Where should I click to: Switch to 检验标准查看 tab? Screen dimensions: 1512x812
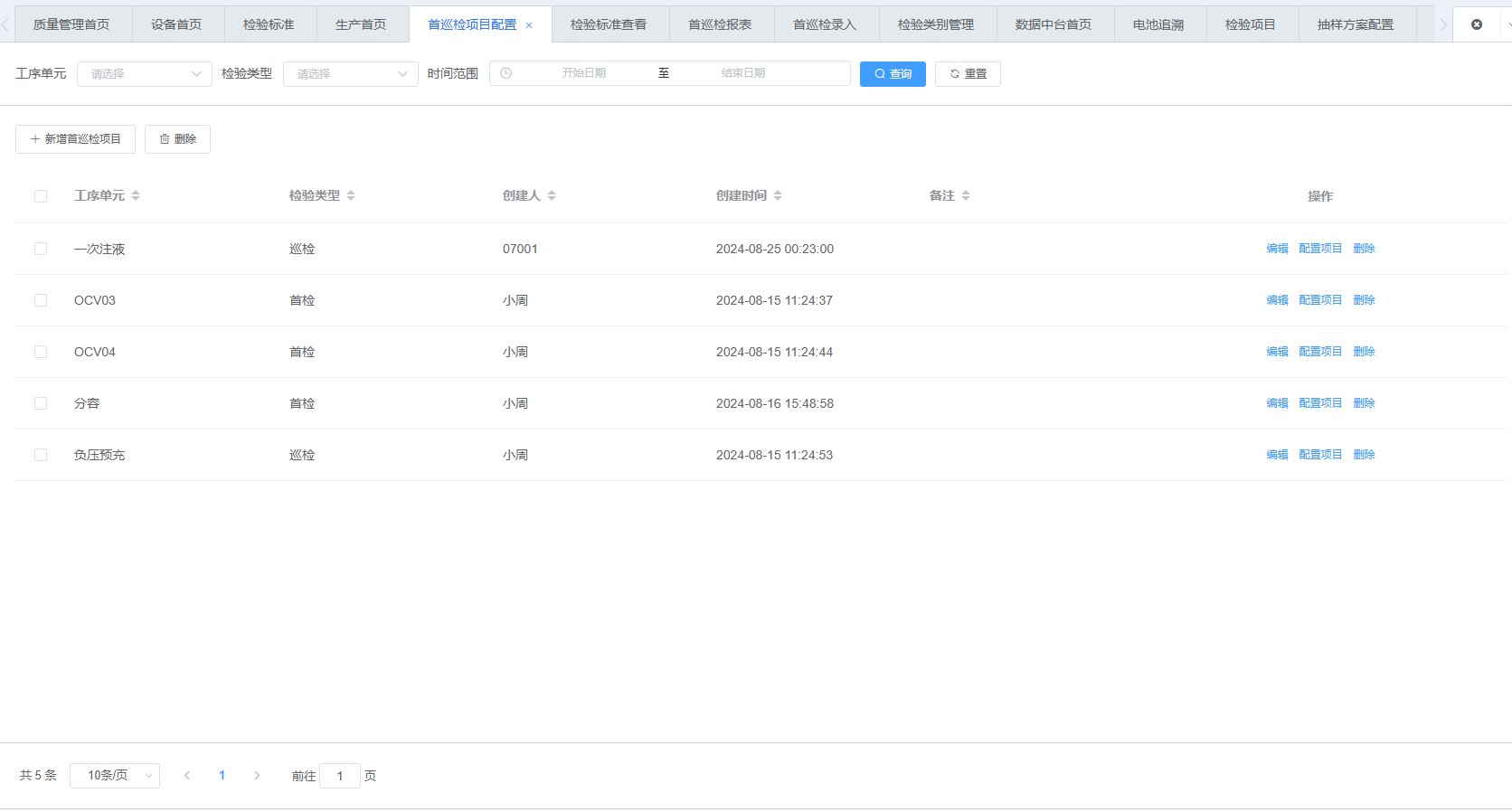609,24
